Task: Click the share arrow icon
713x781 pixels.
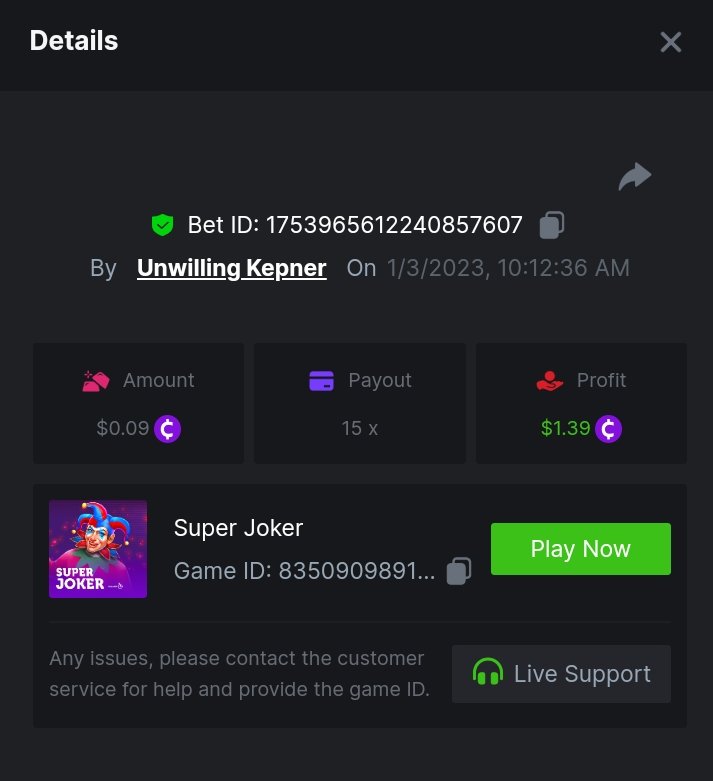Action: click(634, 178)
